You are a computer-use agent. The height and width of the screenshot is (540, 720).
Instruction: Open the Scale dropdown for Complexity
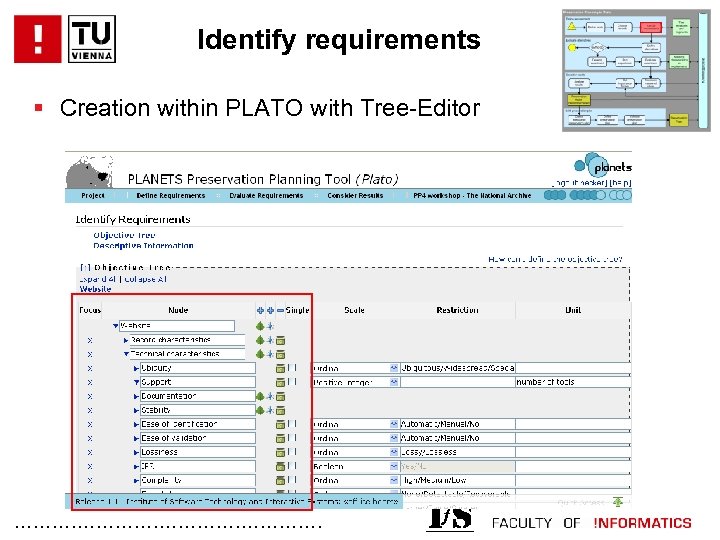point(394,480)
